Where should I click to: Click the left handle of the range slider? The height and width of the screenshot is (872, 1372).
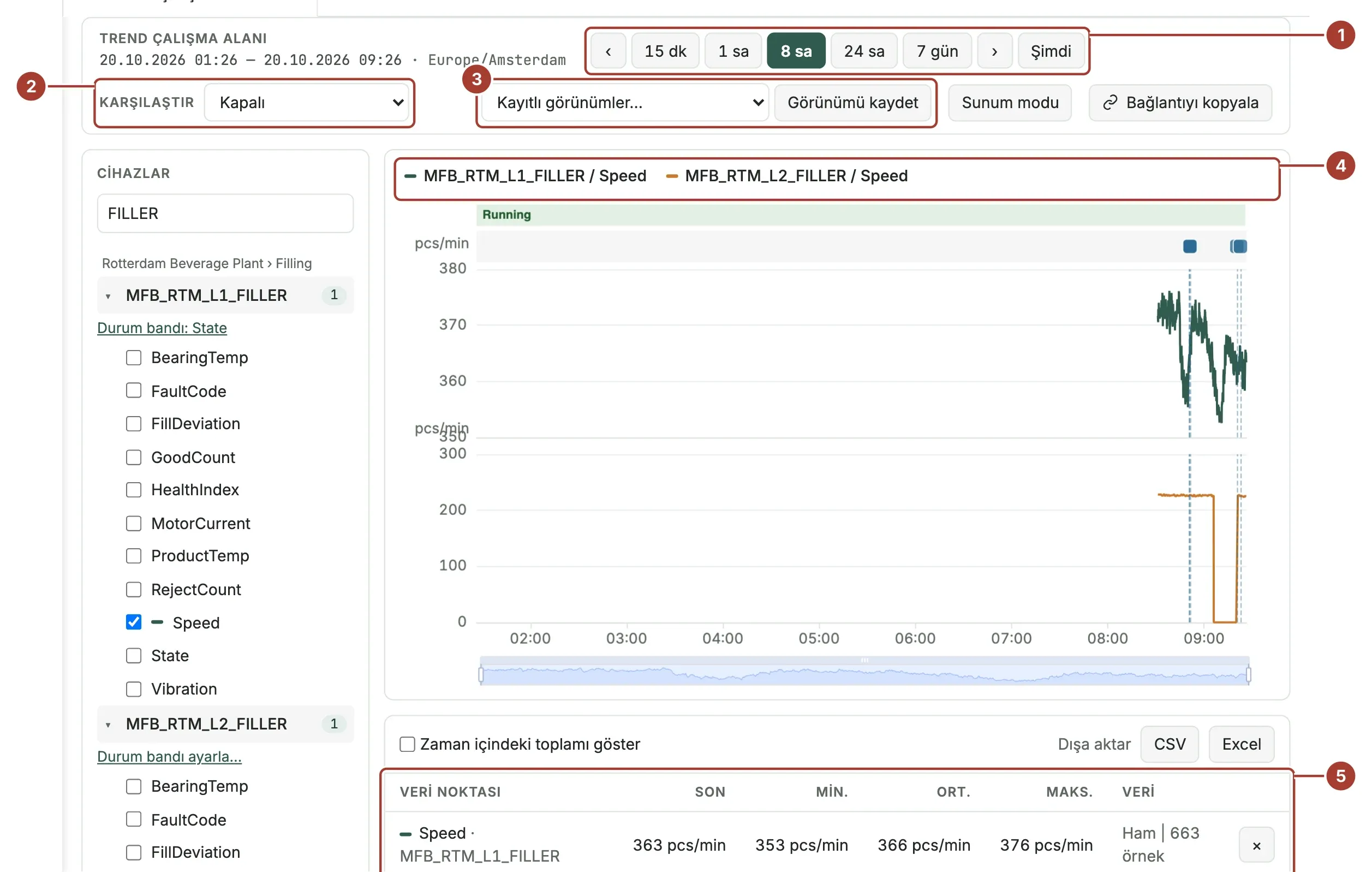click(x=481, y=675)
